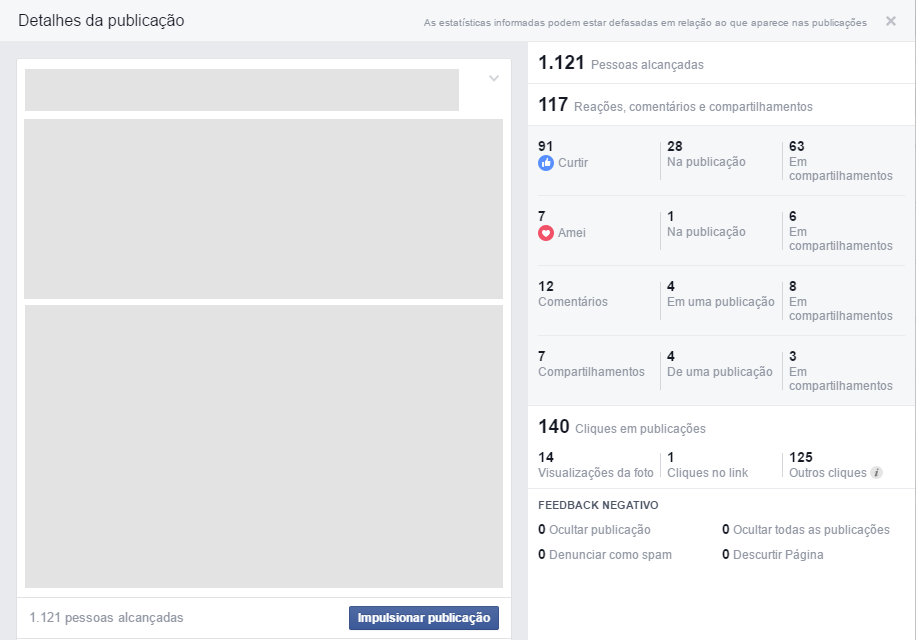Click the Amei heart reaction icon
The image size is (916, 640).
(x=546, y=233)
